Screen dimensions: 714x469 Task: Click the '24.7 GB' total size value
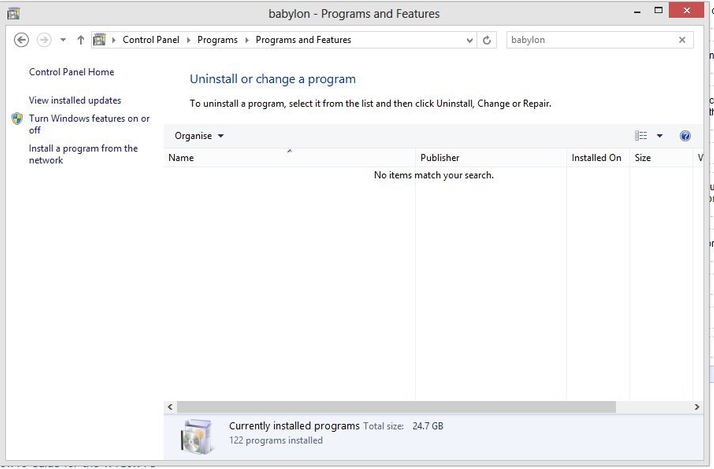(428, 426)
